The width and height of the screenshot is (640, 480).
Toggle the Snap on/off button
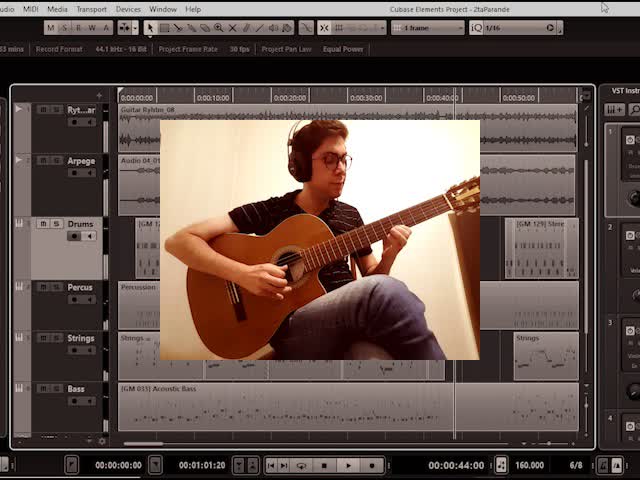pyautogui.click(x=324, y=28)
